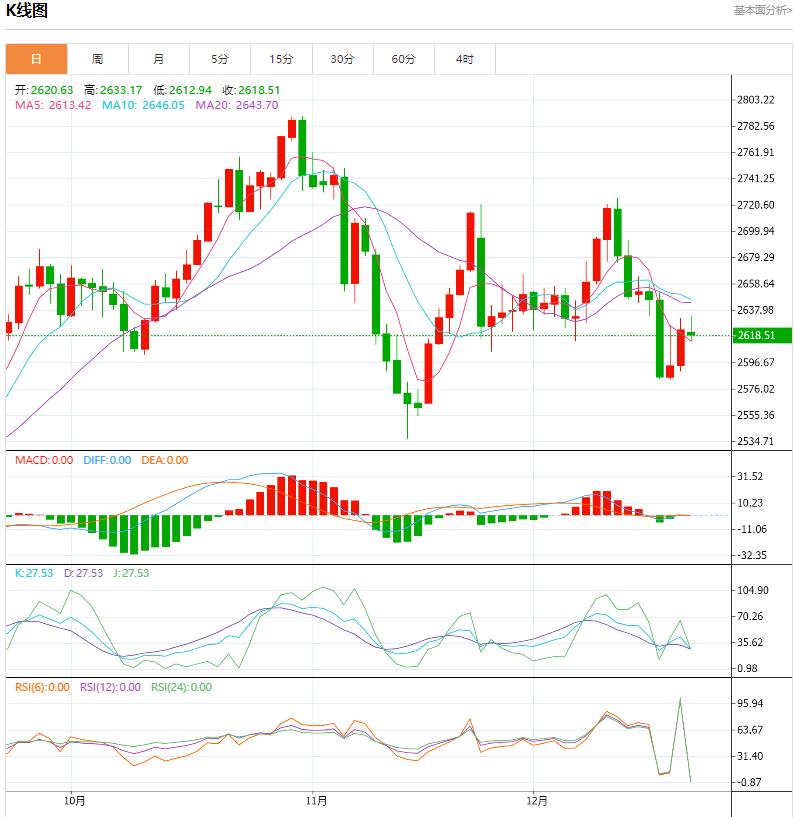Click the D:27.53 KDJ label

click(x=83, y=573)
